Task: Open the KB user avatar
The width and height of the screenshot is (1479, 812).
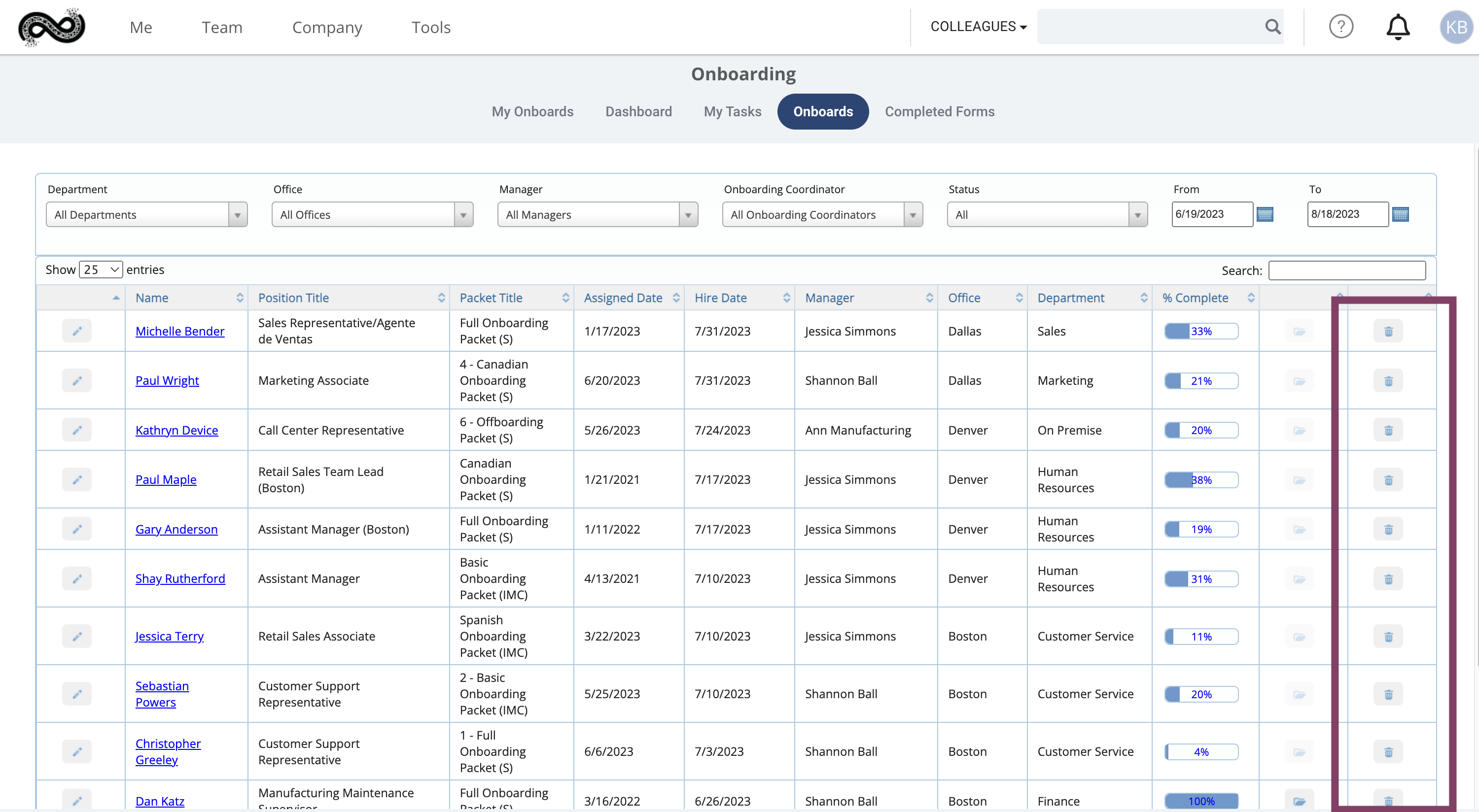Action: coord(1456,27)
